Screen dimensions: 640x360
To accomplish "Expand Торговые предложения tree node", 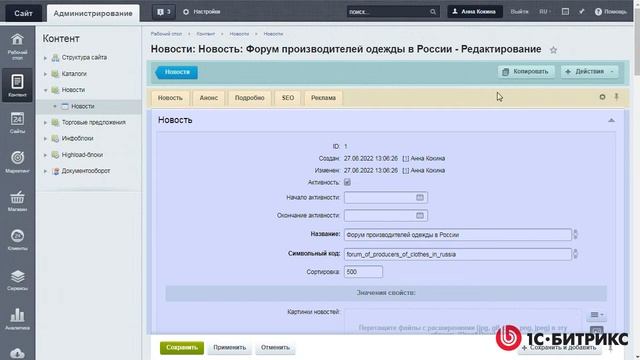I will point(45,122).
